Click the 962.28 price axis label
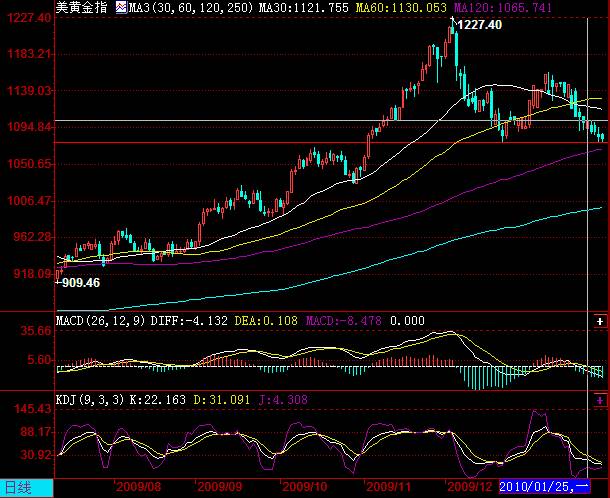The image size is (610, 498). [33, 237]
